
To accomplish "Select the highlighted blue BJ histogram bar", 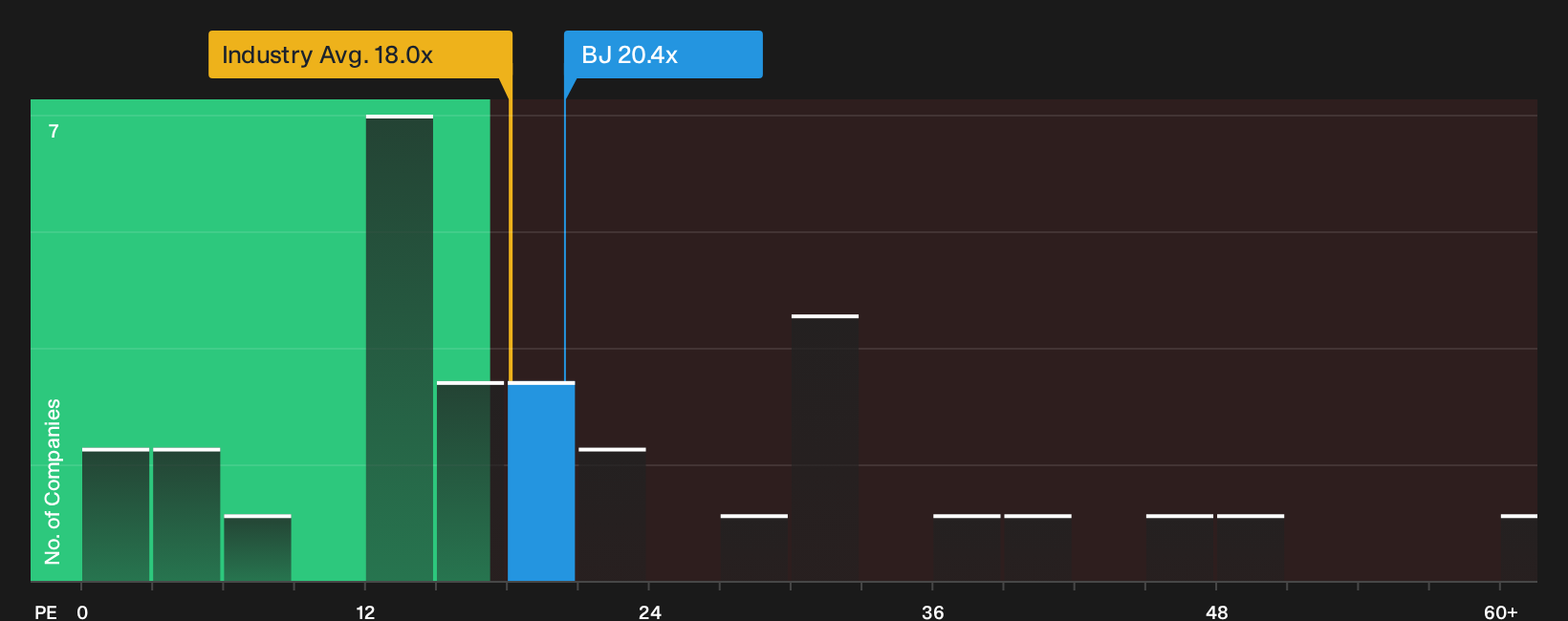I will 541,482.
